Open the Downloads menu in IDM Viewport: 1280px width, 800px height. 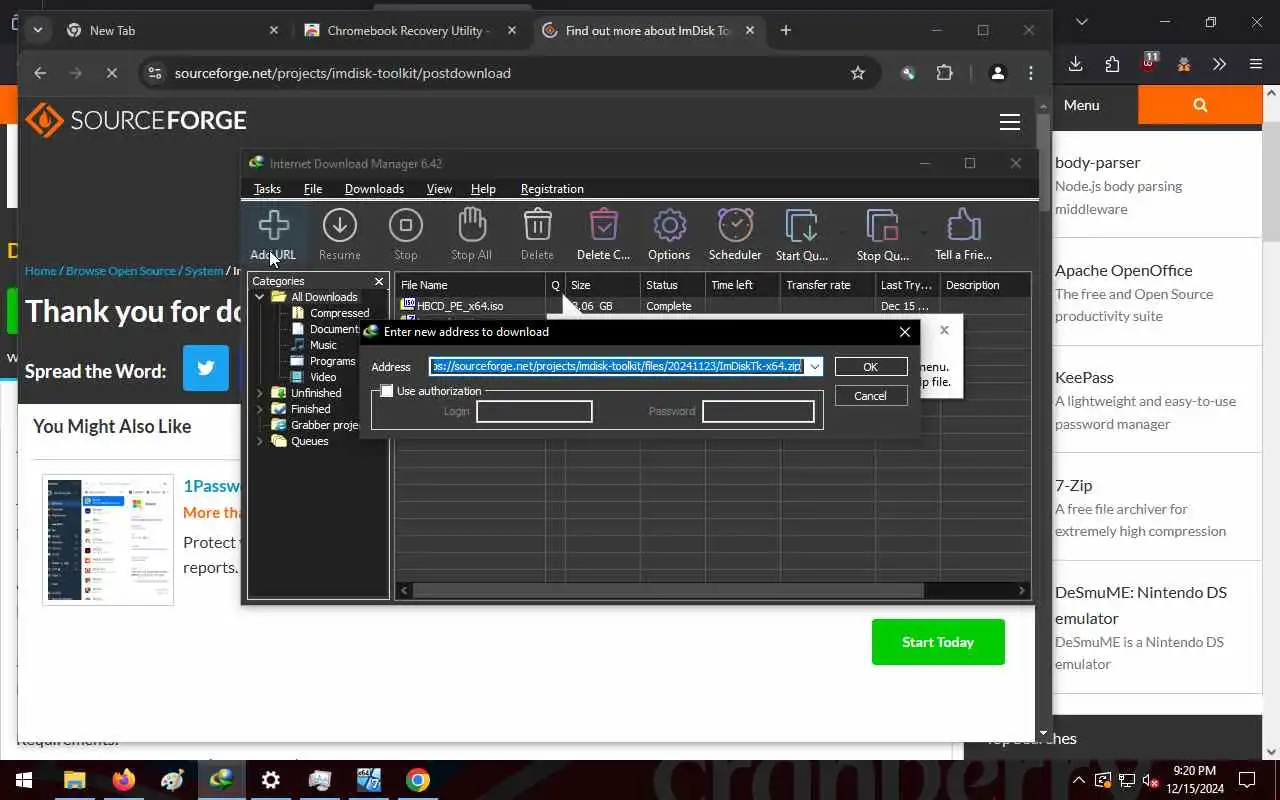374,189
